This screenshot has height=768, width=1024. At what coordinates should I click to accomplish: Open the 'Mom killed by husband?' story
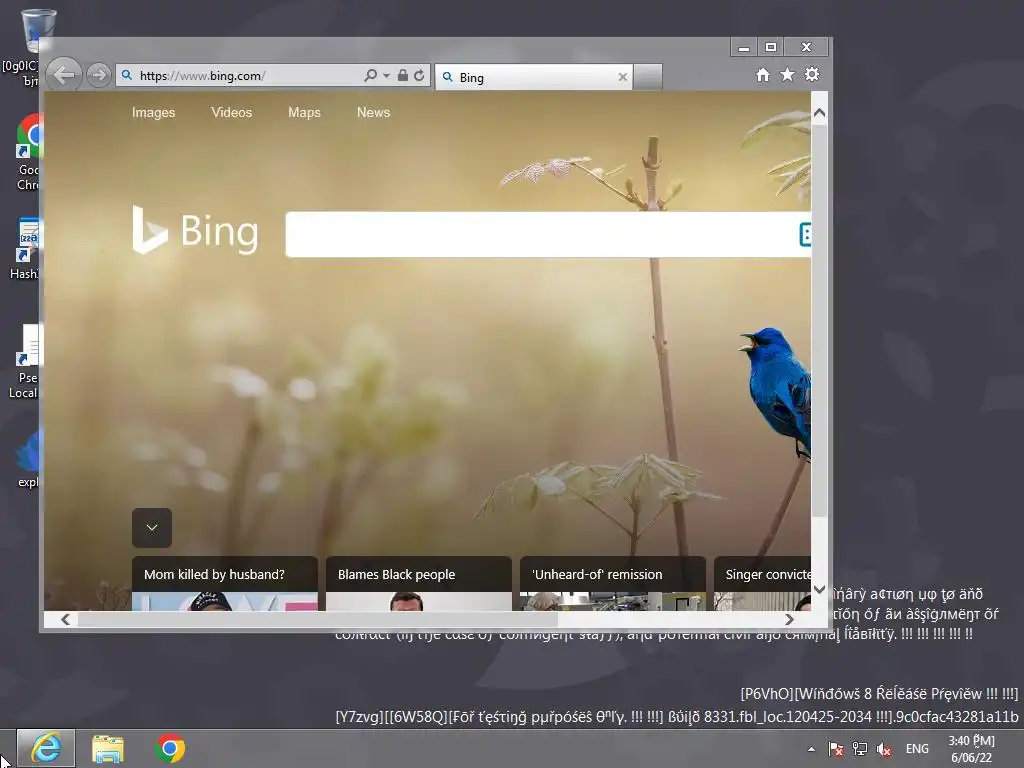pyautogui.click(x=225, y=583)
